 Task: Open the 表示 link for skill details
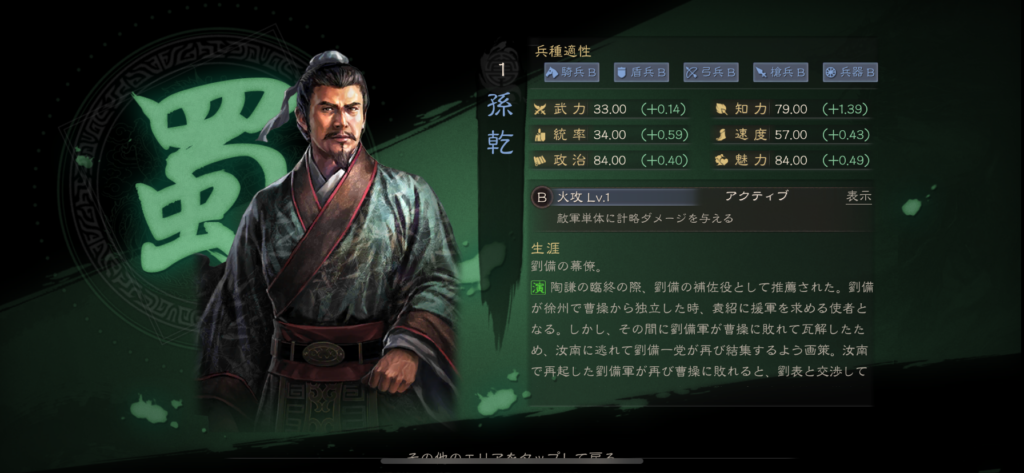859,197
